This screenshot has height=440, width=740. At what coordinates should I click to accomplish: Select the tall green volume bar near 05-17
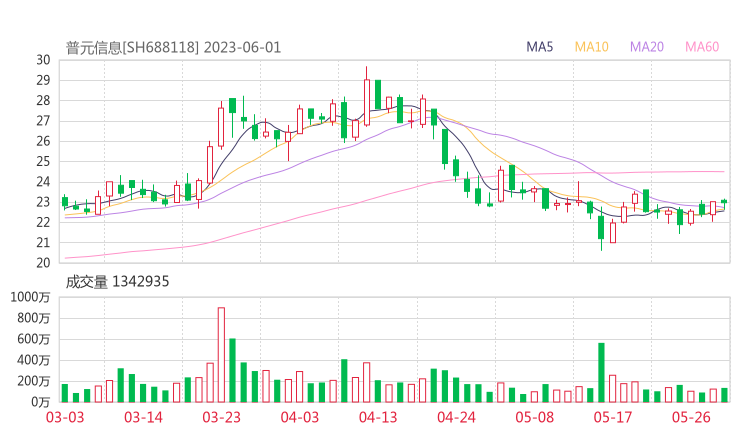tap(601, 372)
